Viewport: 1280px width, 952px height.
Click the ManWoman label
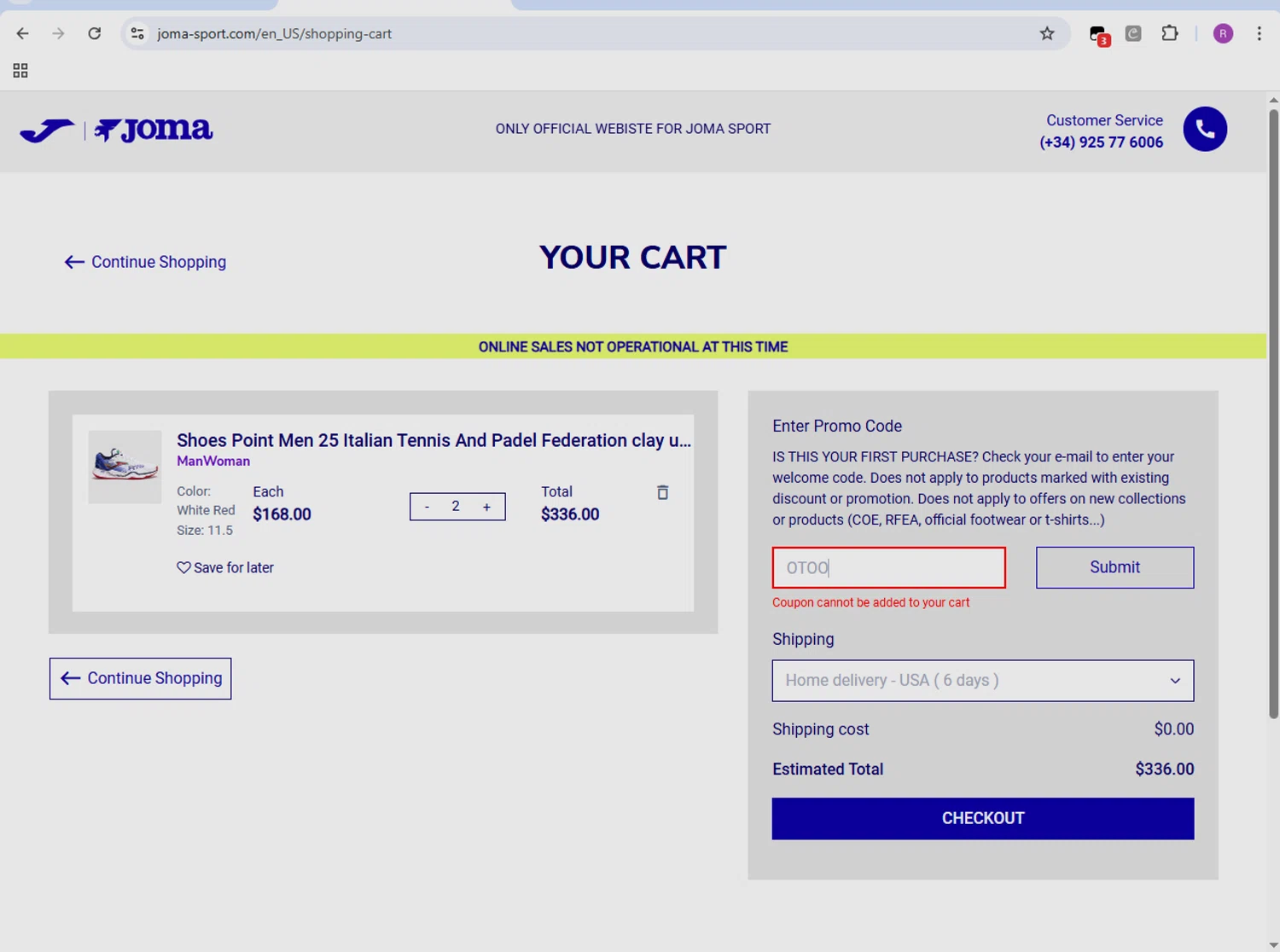[213, 461]
